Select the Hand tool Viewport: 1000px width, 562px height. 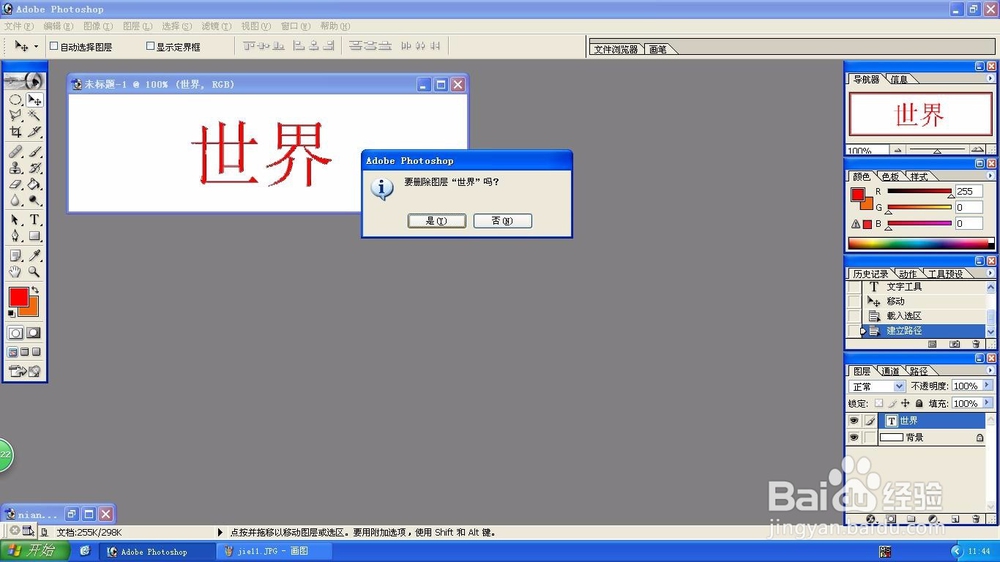click(15, 272)
